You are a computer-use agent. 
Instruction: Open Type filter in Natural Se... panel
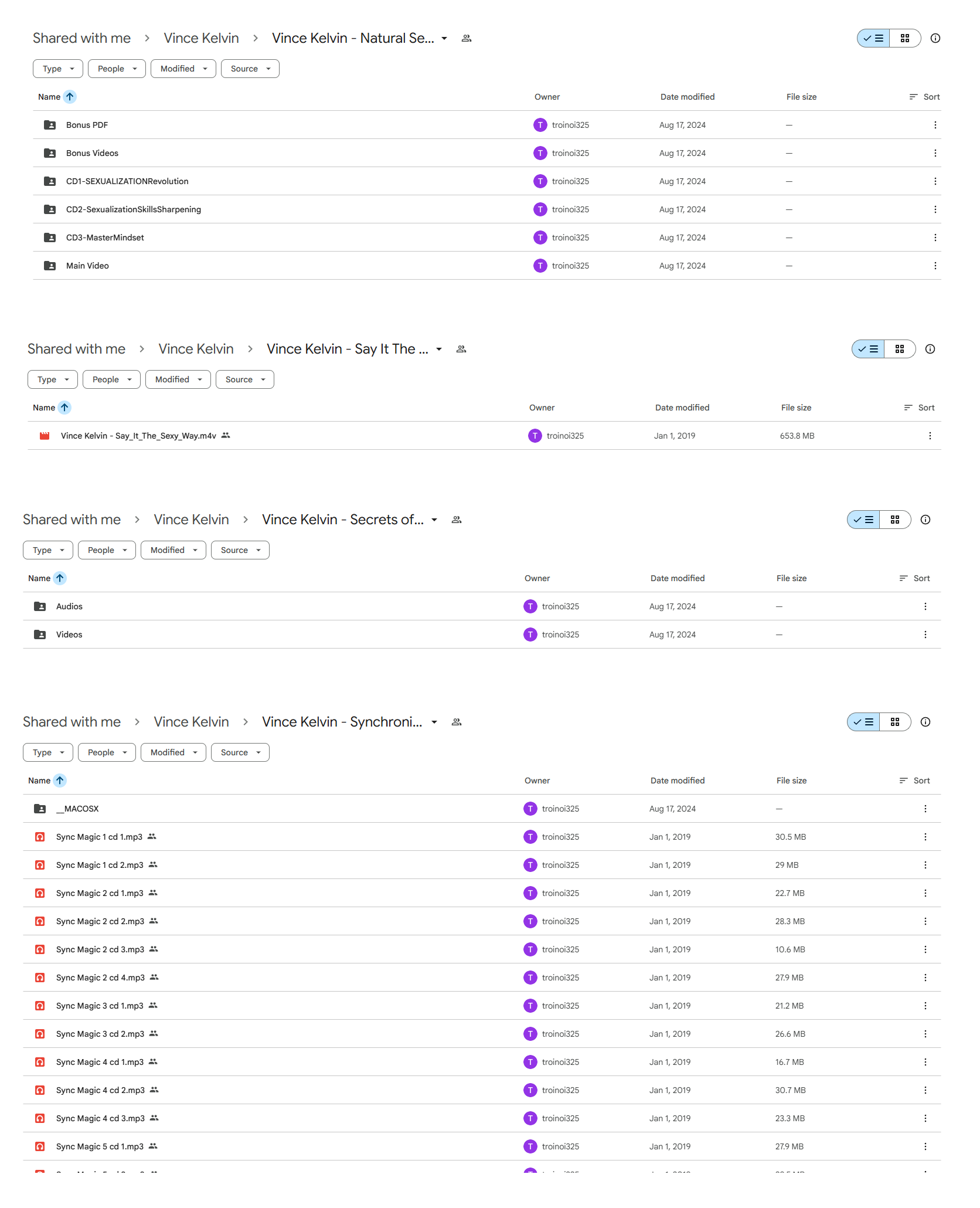pos(58,69)
